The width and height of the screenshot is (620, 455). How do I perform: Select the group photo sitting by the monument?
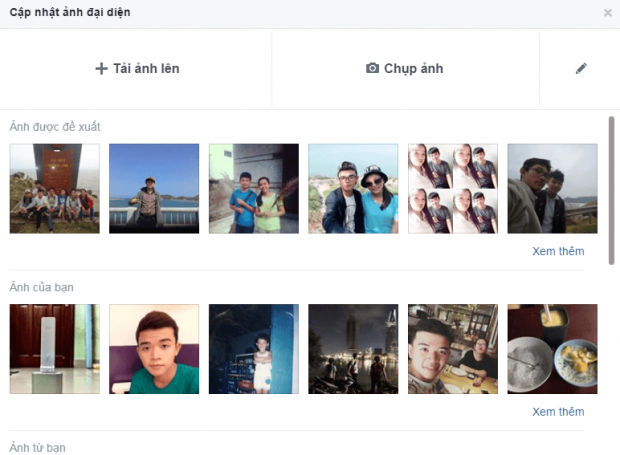point(55,188)
